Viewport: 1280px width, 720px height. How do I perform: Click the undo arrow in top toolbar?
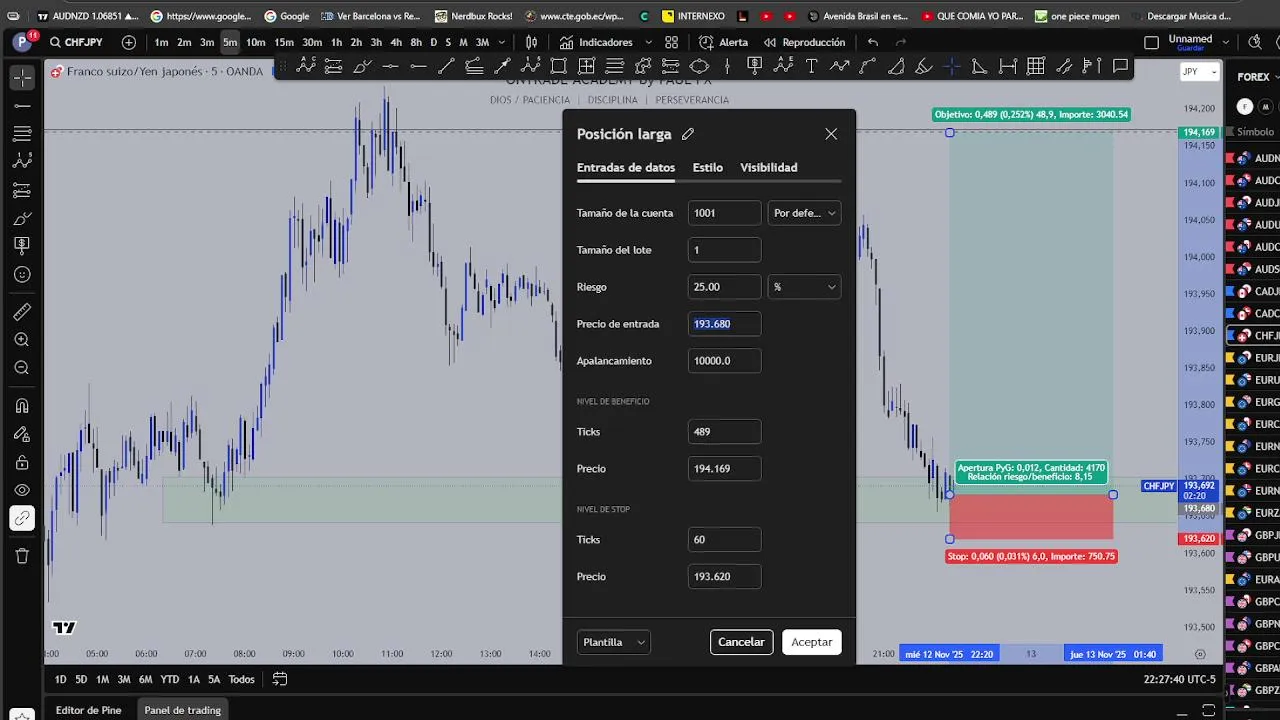coord(873,42)
